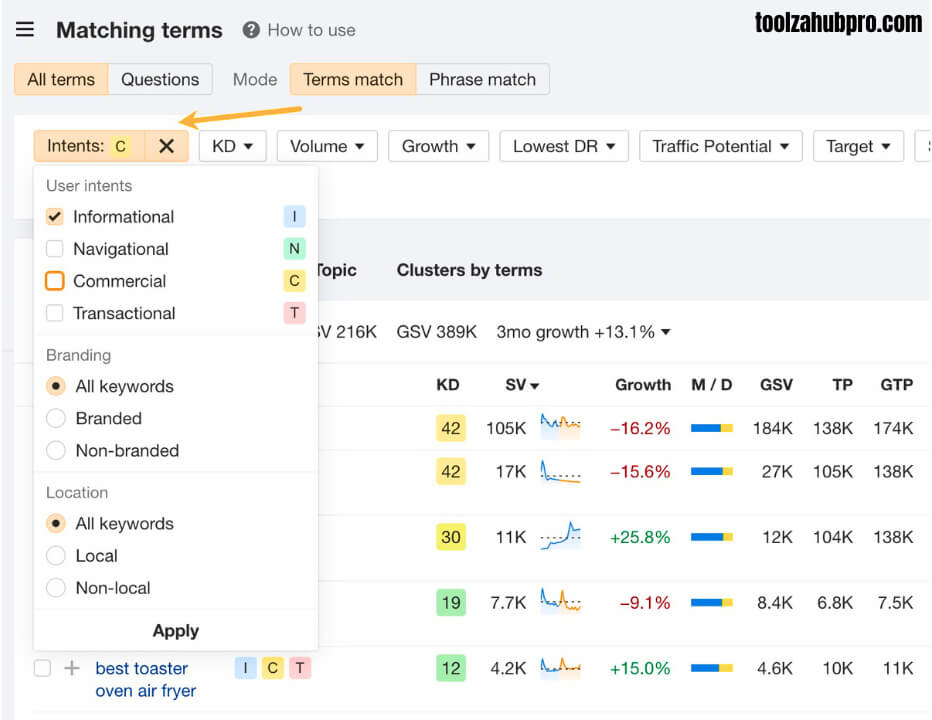Open the Growth filter dropdown
This screenshot has height=720, width=932.
coord(439,146)
